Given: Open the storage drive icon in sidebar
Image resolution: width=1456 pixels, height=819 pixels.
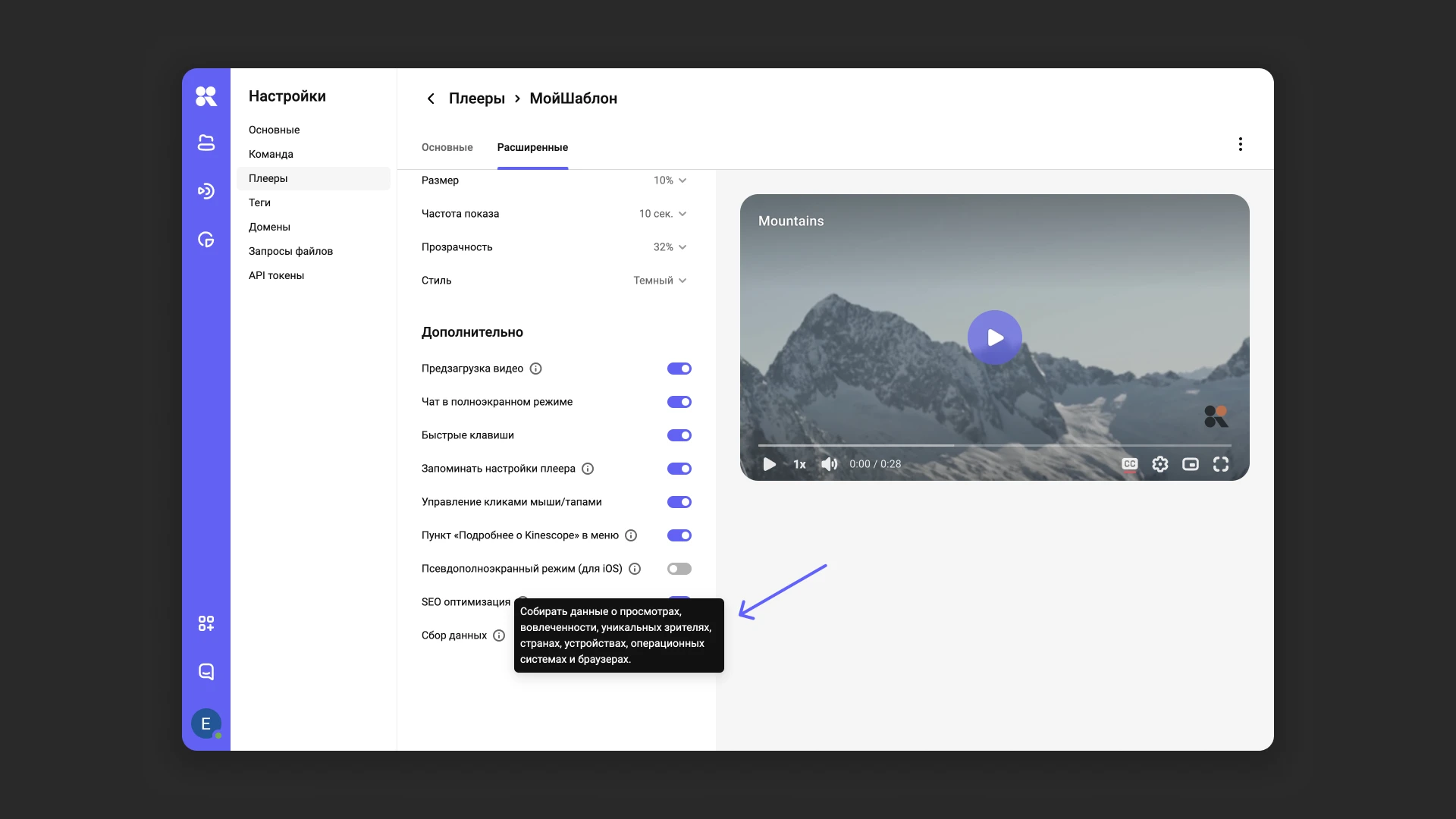Looking at the screenshot, I should 206,143.
